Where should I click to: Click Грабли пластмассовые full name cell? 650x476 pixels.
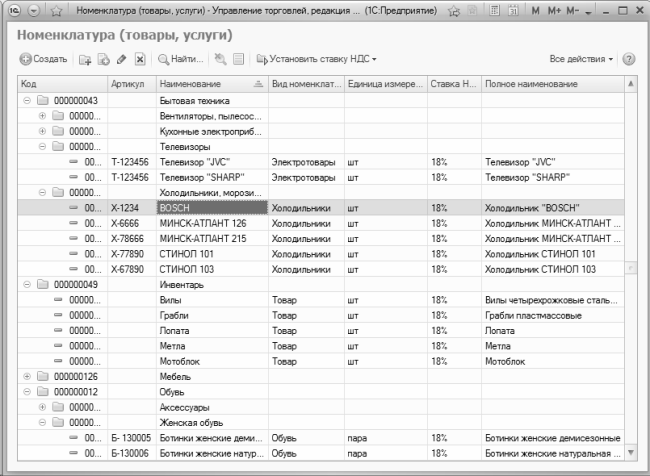[553, 316]
